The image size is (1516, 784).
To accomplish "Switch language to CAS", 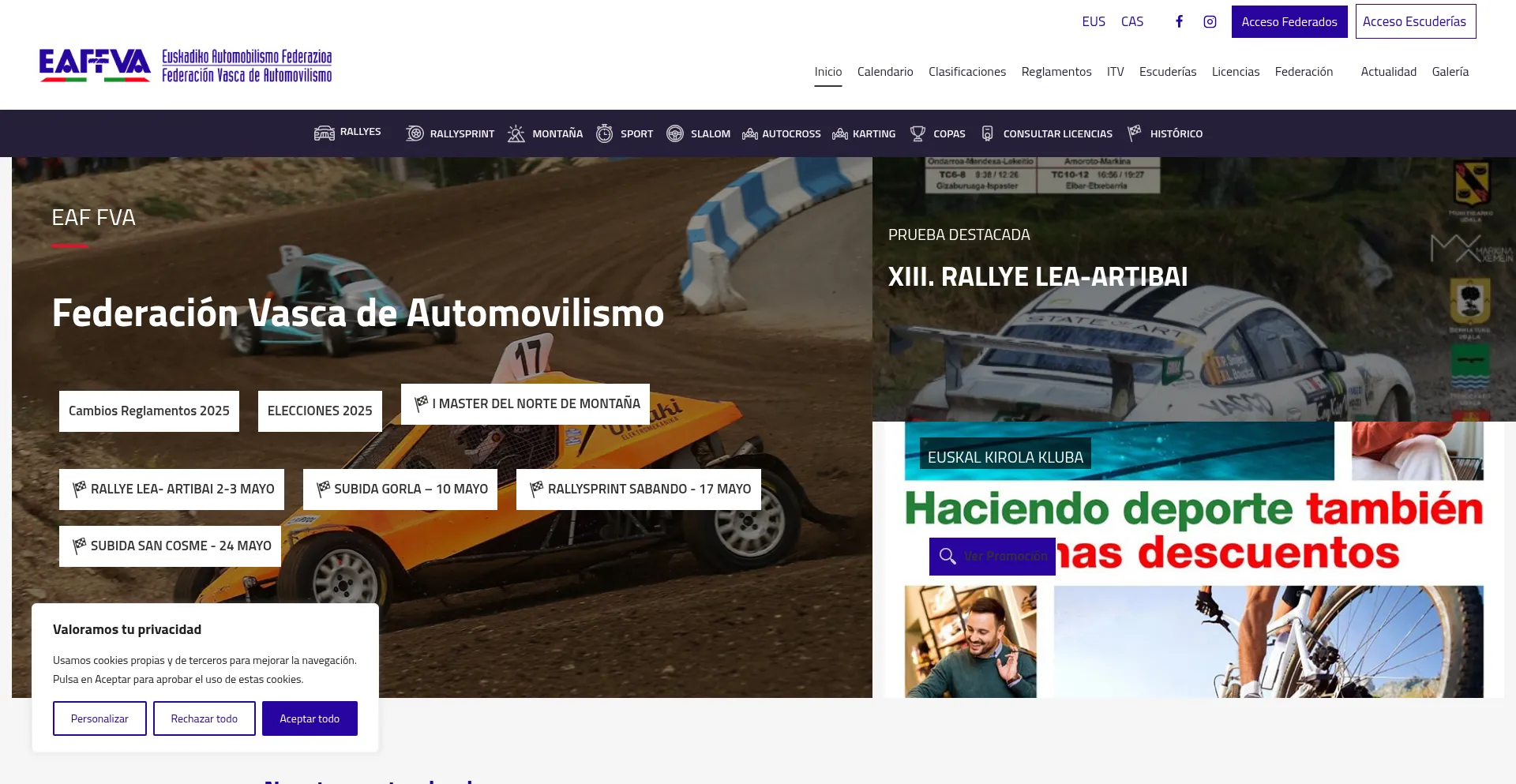I will tap(1132, 21).
